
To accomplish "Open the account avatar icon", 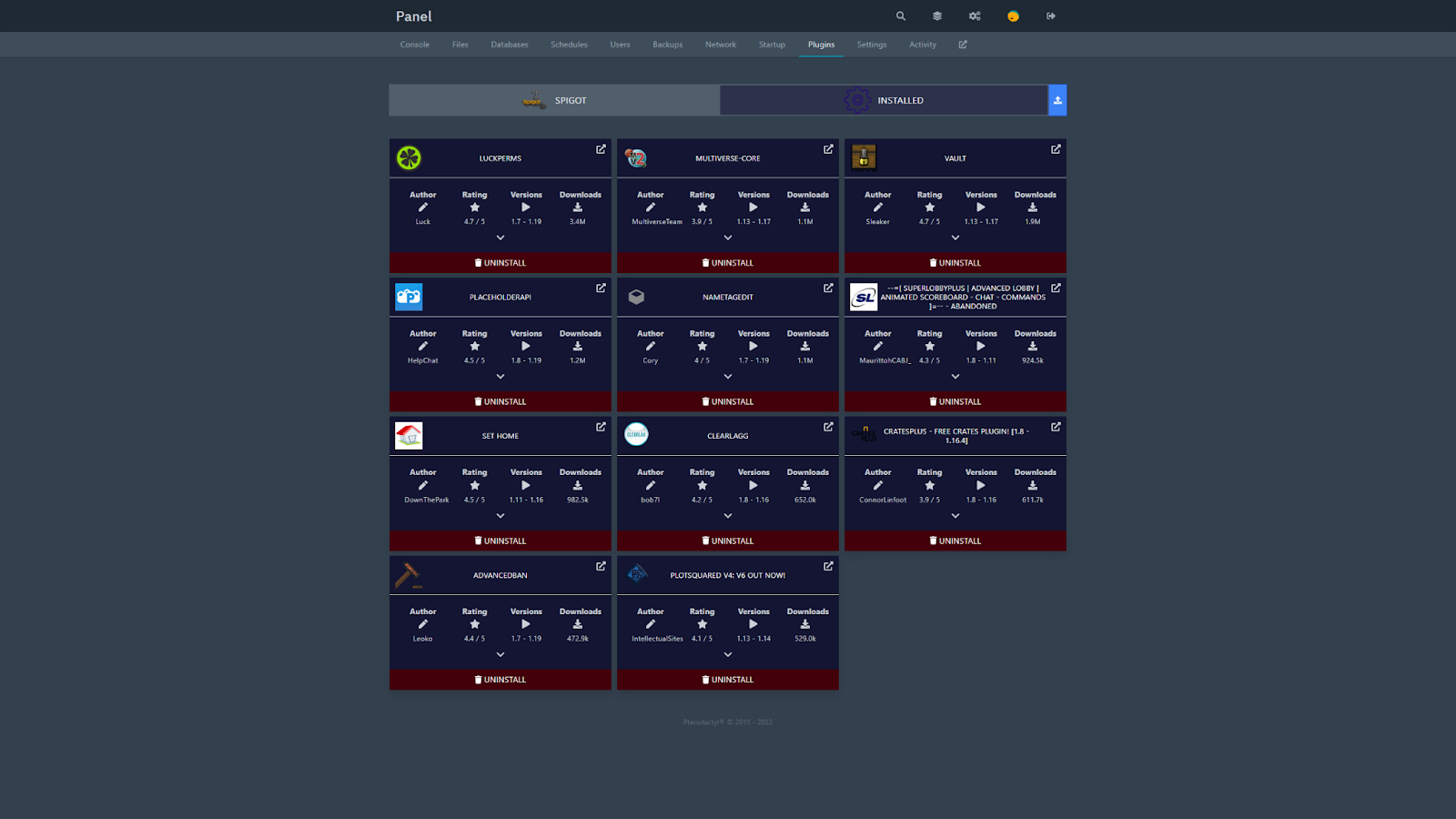I will 1013,16.
